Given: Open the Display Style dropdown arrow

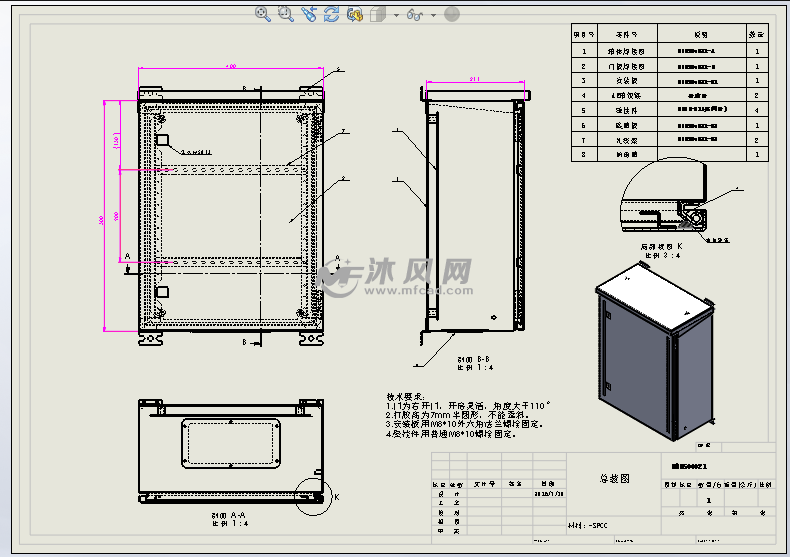Looking at the screenshot, I should [x=396, y=15].
